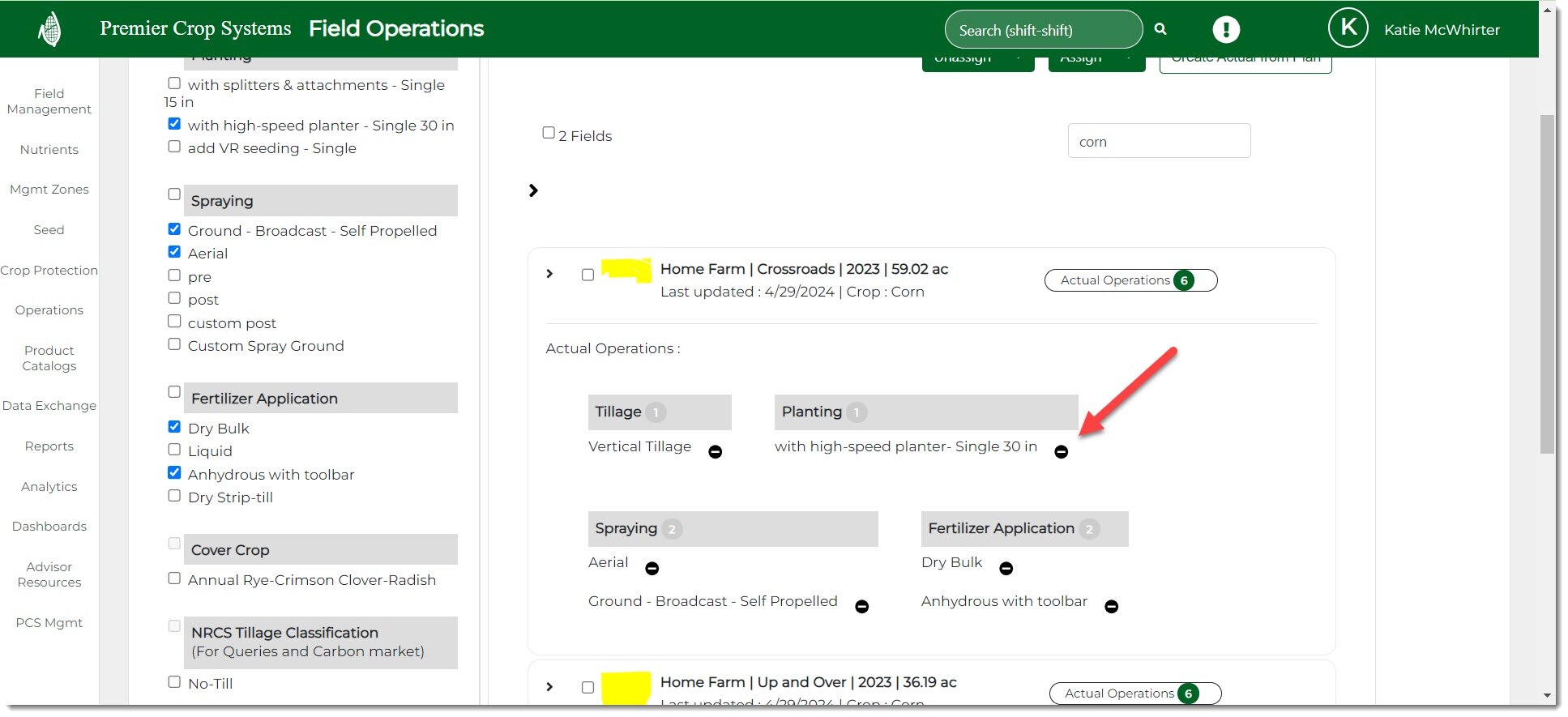Enable the Liquid fertilizer checkbox

[174, 450]
